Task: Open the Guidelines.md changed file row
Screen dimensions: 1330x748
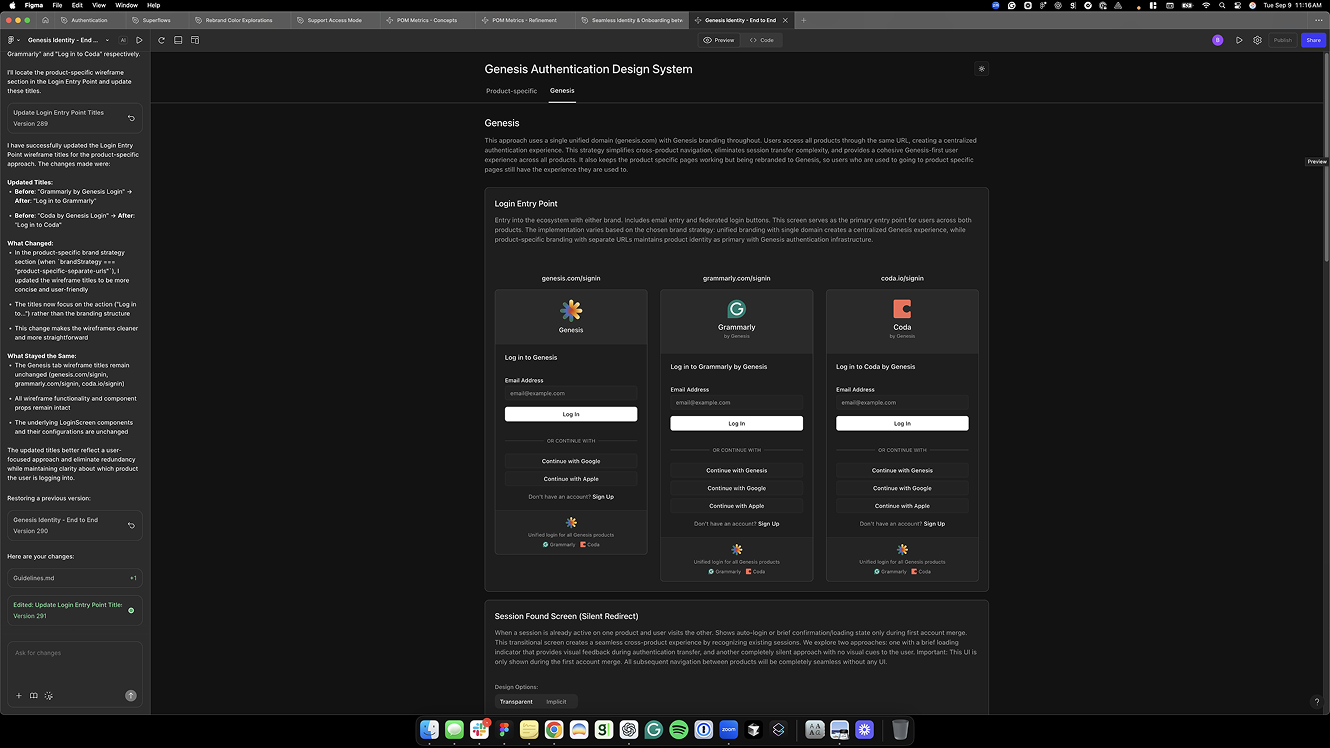Action: pos(75,578)
